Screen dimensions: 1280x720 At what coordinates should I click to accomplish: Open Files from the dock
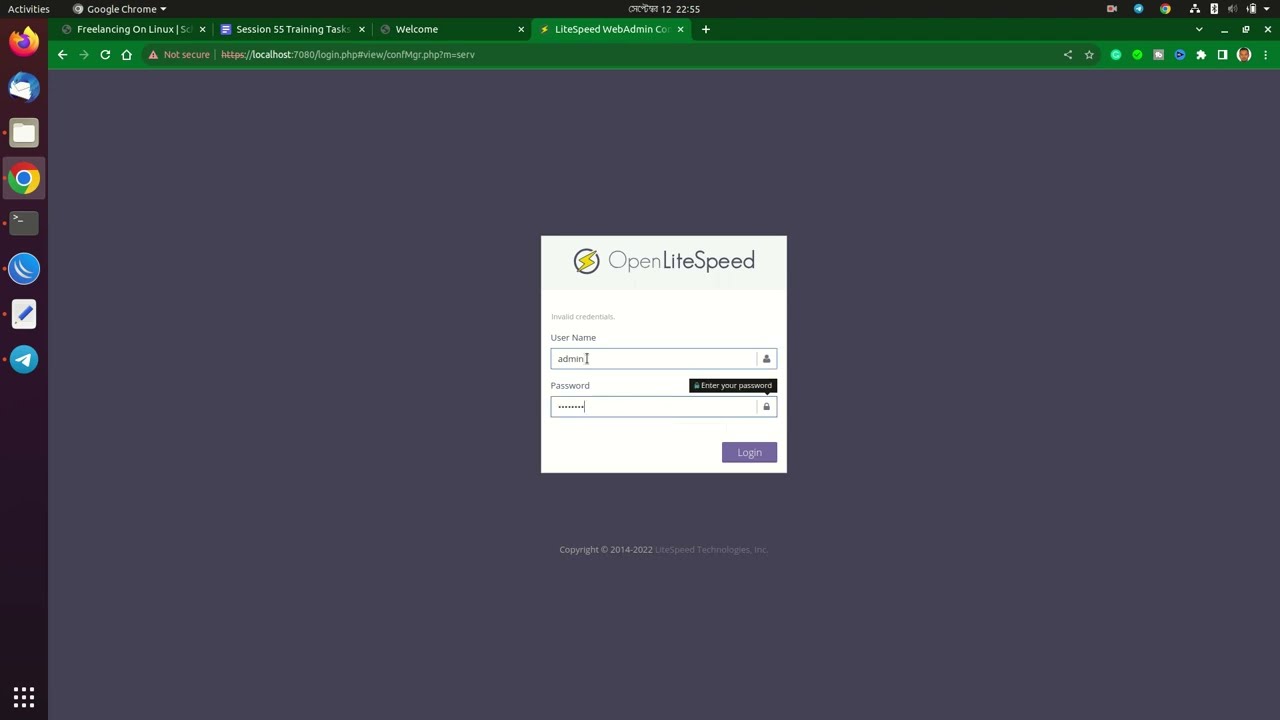coord(24,133)
